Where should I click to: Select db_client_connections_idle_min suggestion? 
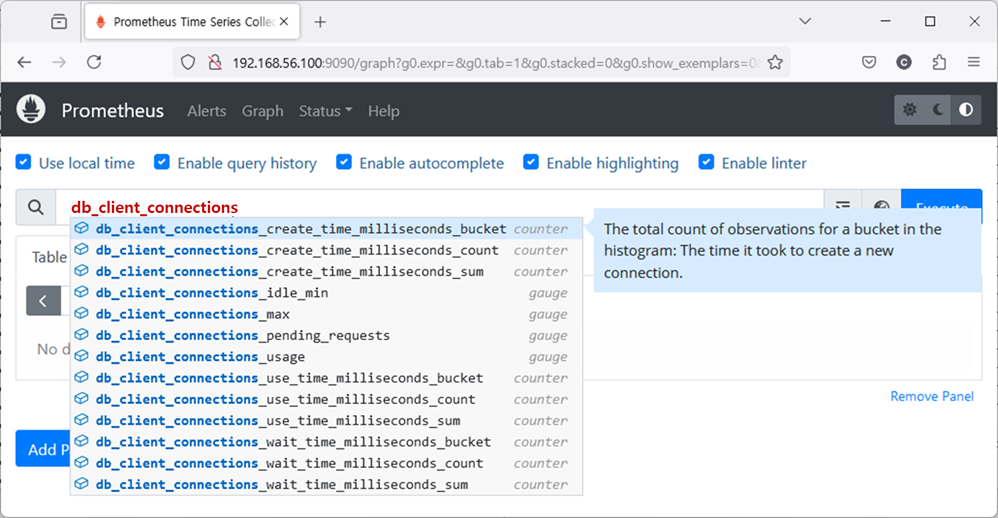click(x=327, y=293)
